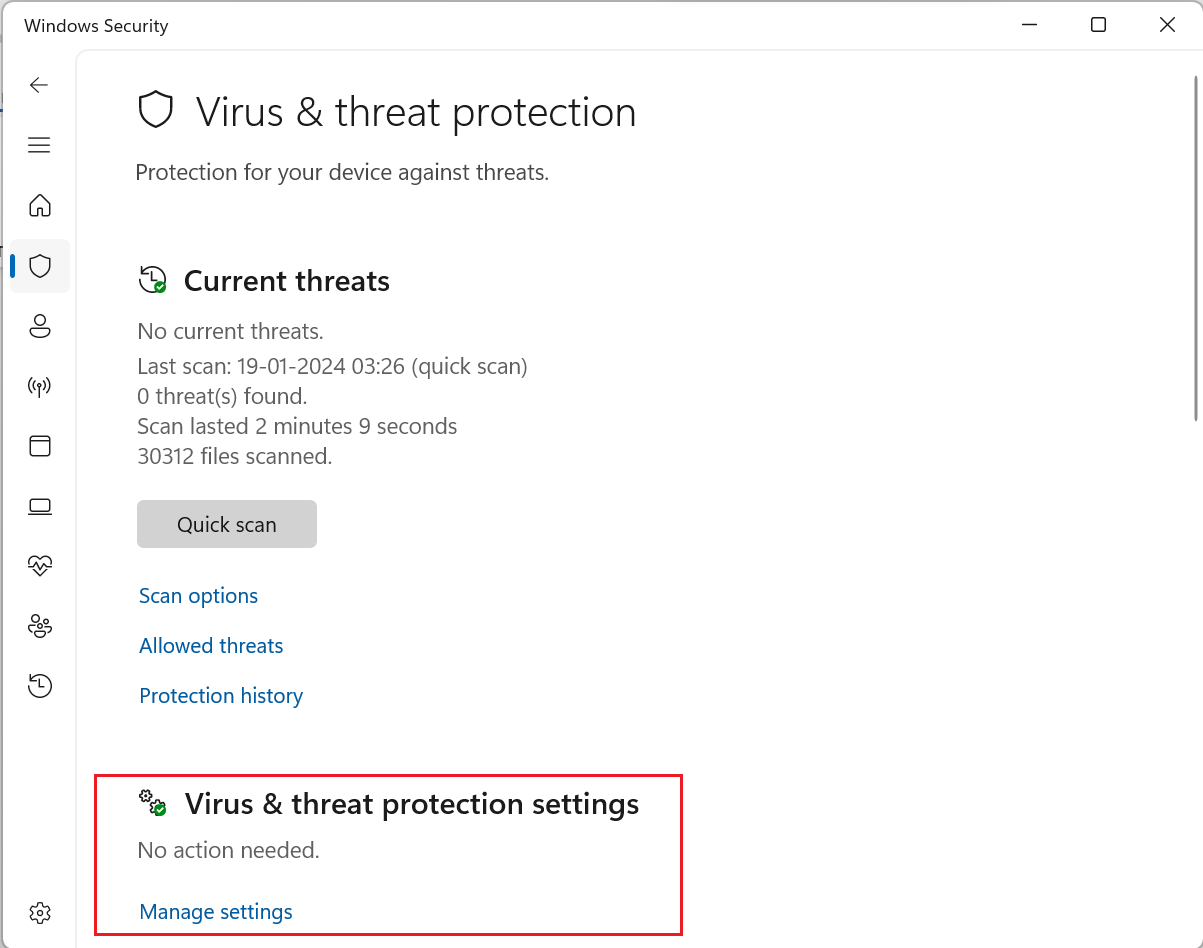The height and width of the screenshot is (948, 1203).
Task: Open App & browser control icon
Action: pos(39,446)
